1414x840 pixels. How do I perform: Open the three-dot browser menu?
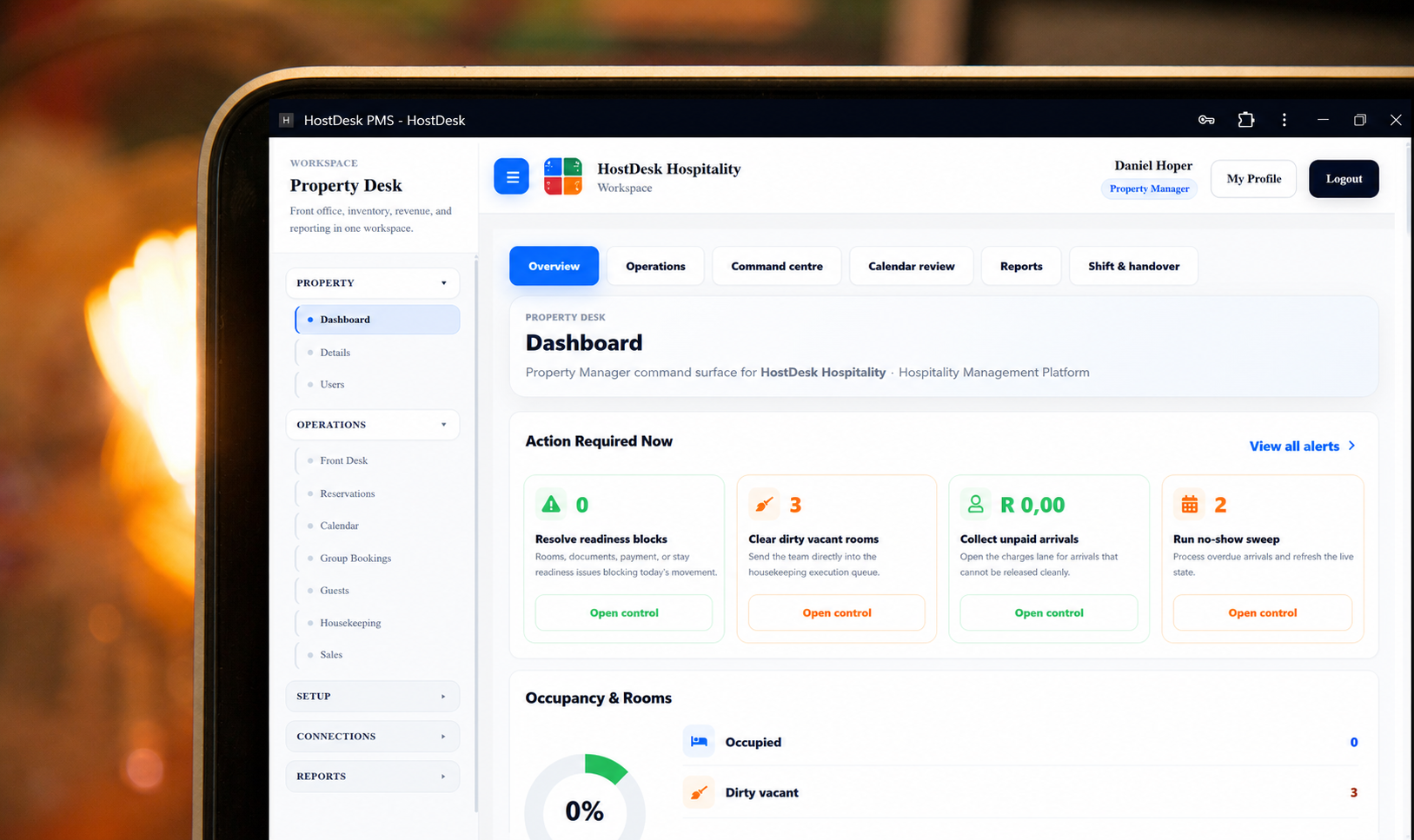[x=1285, y=120]
